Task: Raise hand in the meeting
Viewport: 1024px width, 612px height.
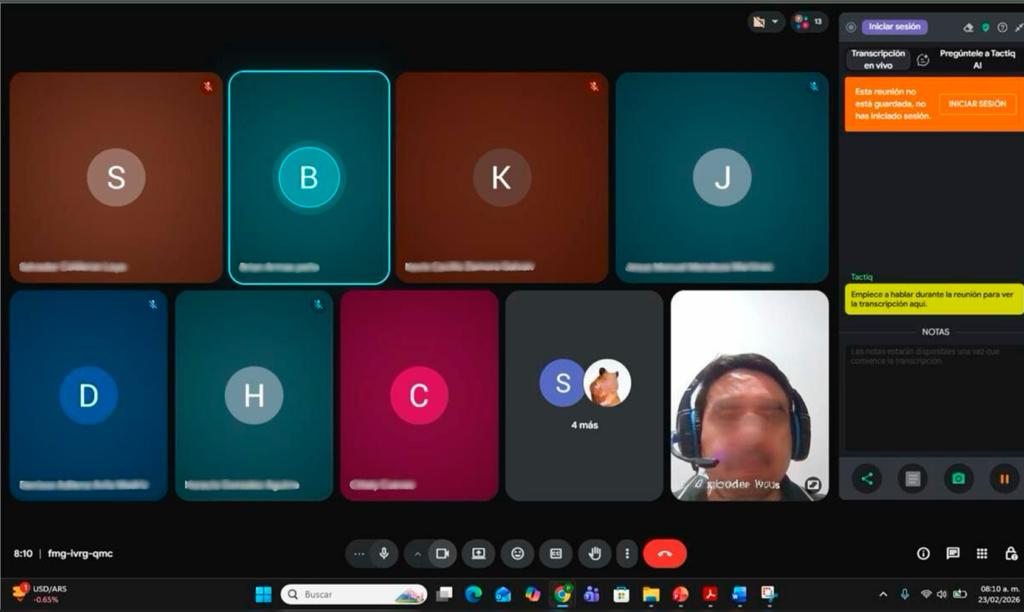Action: click(x=595, y=553)
